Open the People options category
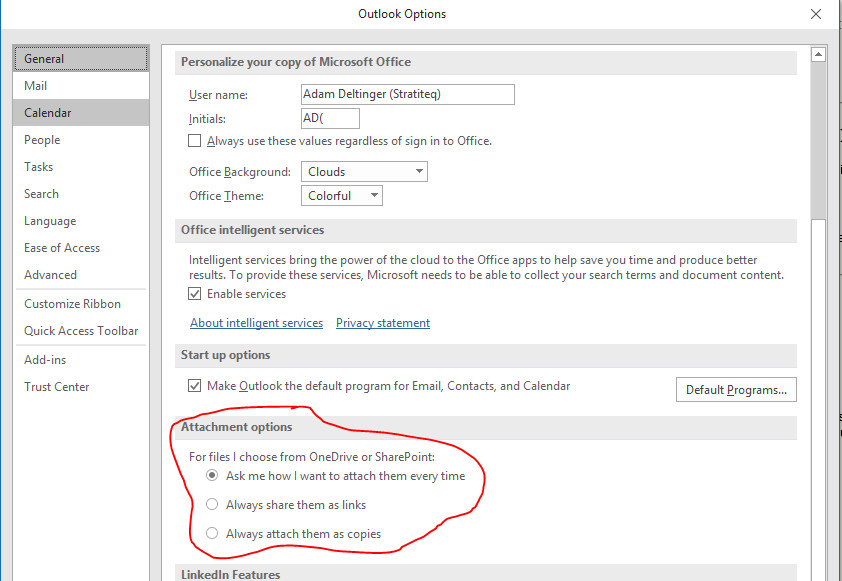 point(81,140)
